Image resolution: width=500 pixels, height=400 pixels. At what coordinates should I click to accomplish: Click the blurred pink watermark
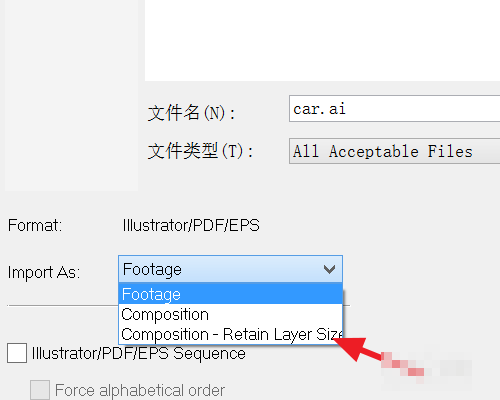[x=425, y=368]
